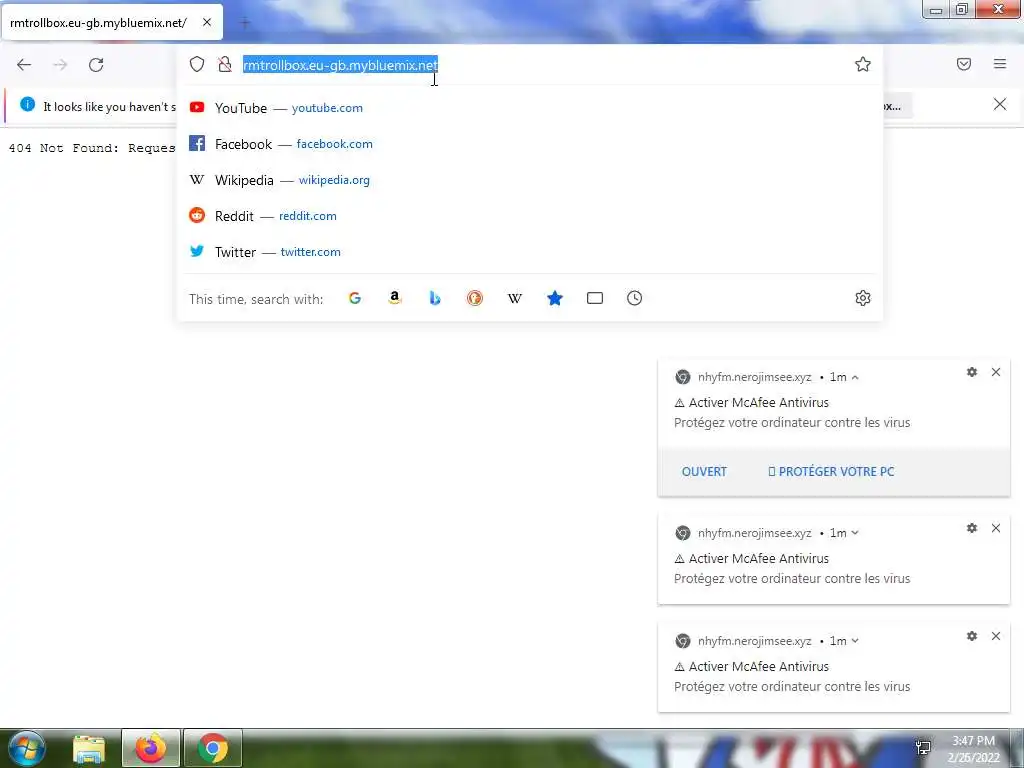The height and width of the screenshot is (768, 1024).
Task: Search this time with Bing
Action: tap(435, 298)
